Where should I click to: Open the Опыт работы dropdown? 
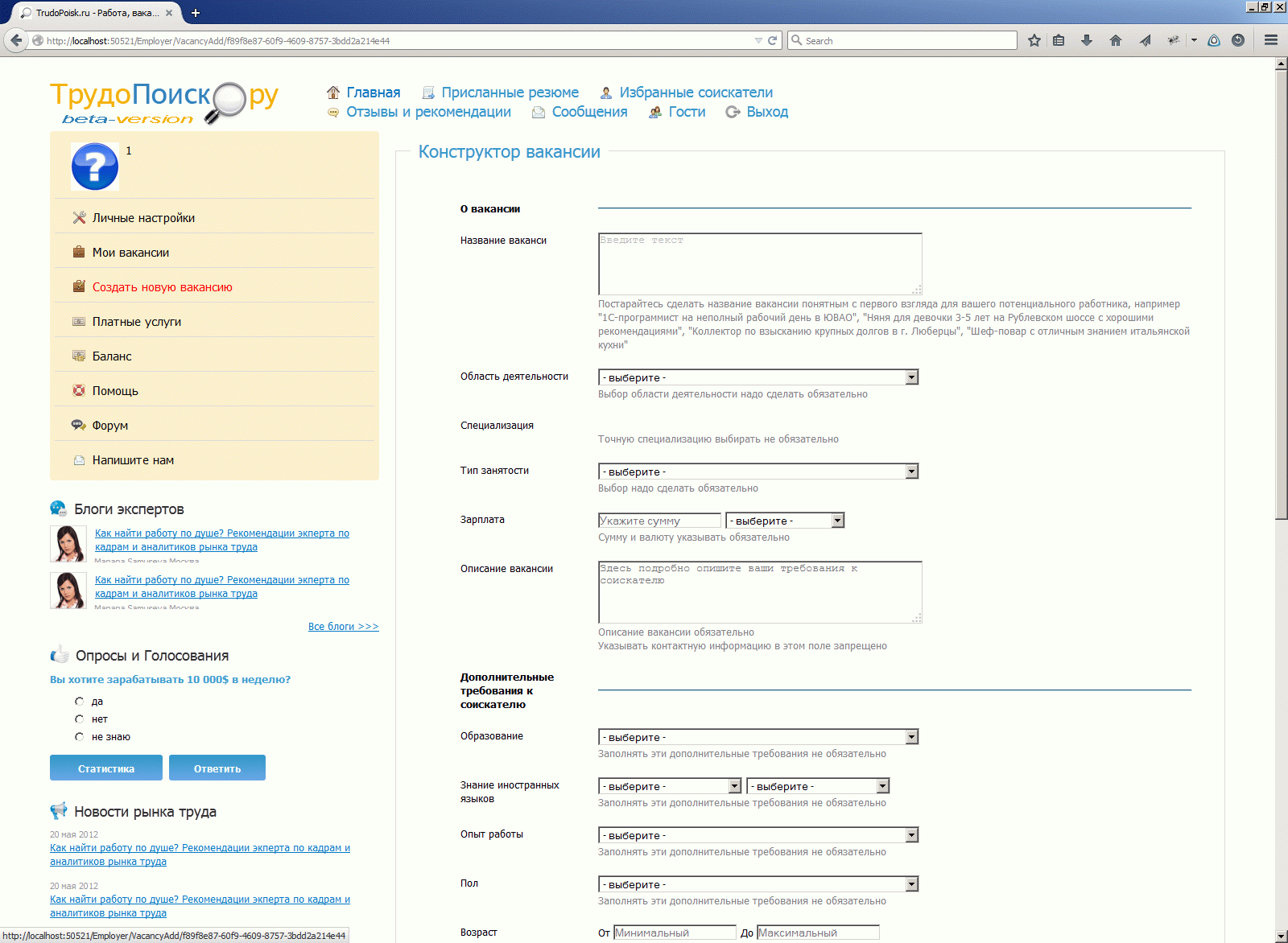click(758, 835)
